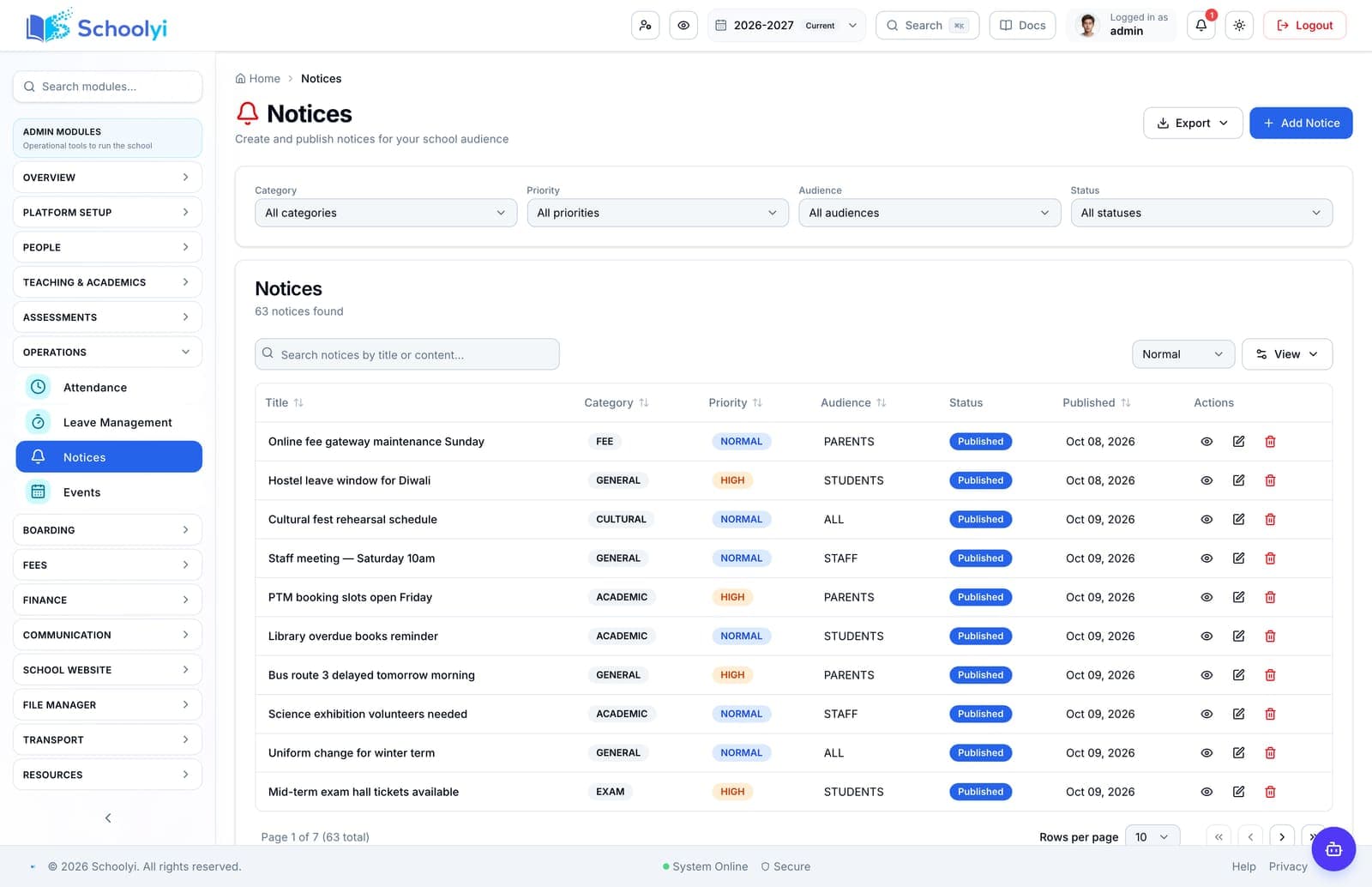Screen dimensions: 1372x887
Task: Open the All categories dropdown
Action: pos(386,213)
